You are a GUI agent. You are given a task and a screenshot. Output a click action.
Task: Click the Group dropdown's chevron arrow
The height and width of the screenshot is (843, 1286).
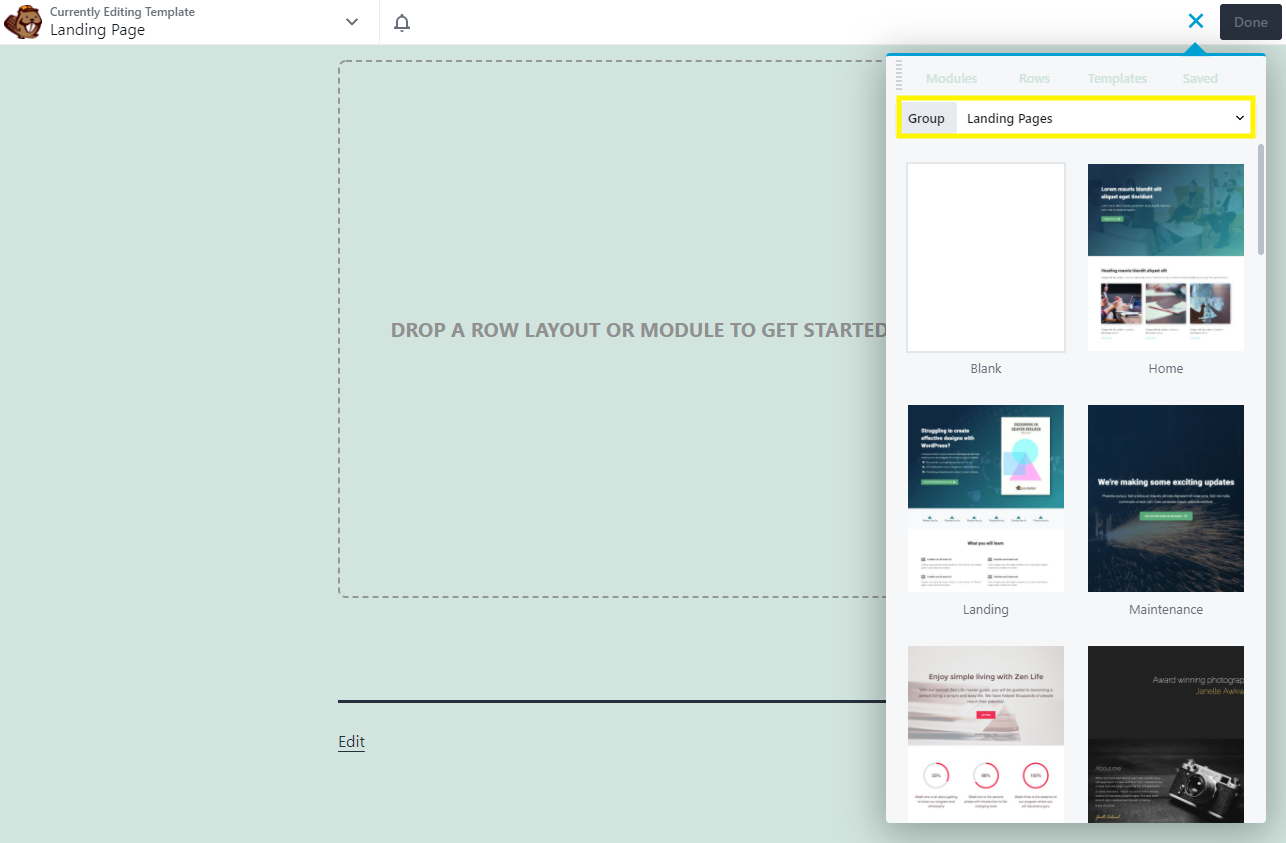point(1239,118)
